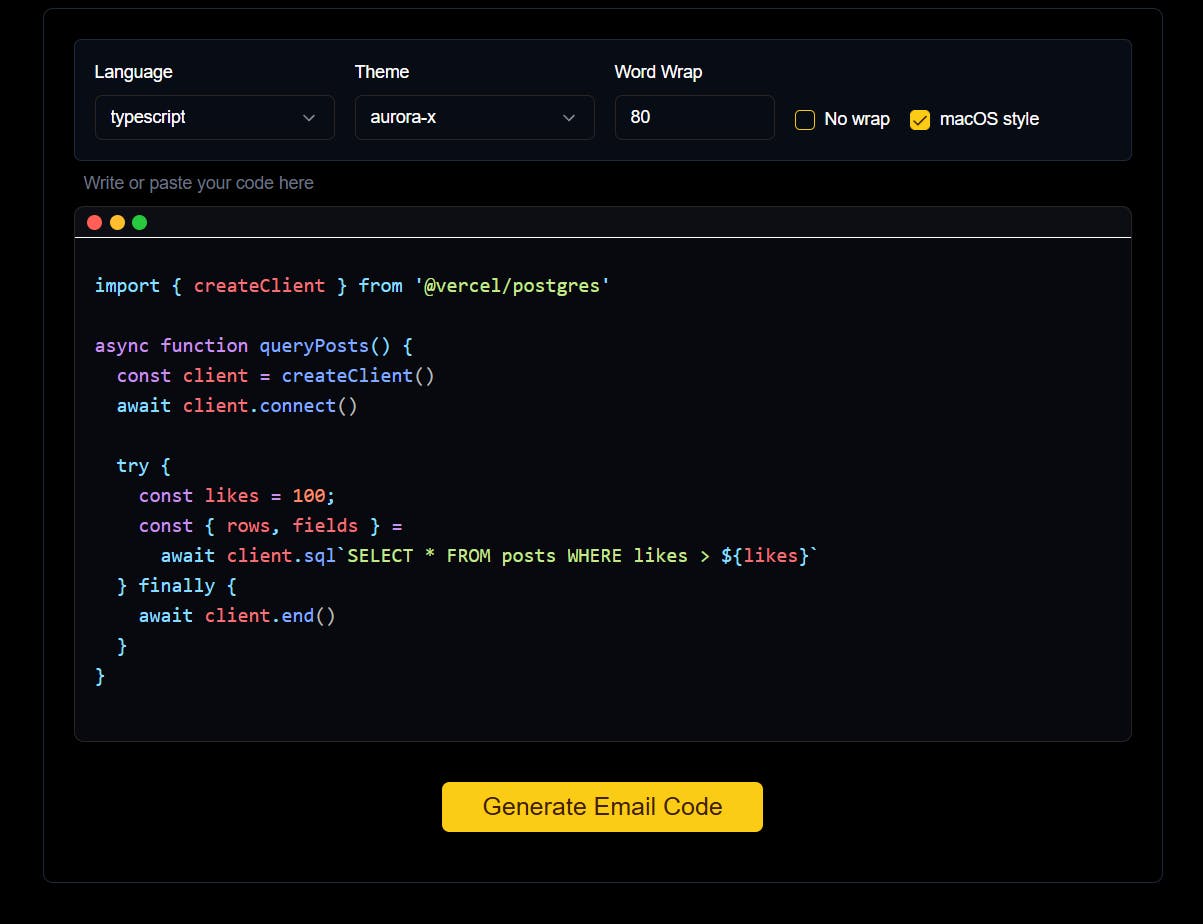Click the 'Write or paste your code here' label
The image size is (1203, 924).
pyautogui.click(x=198, y=183)
